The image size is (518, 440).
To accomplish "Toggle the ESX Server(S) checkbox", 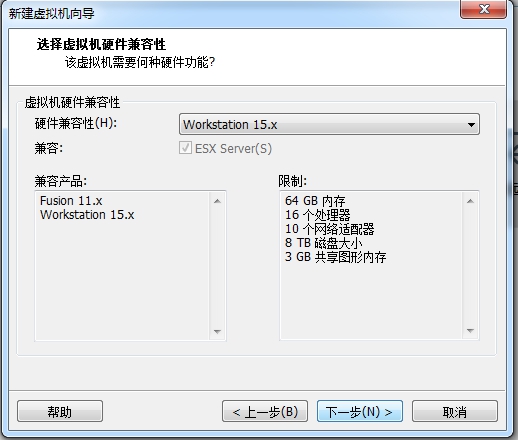I will click(185, 148).
